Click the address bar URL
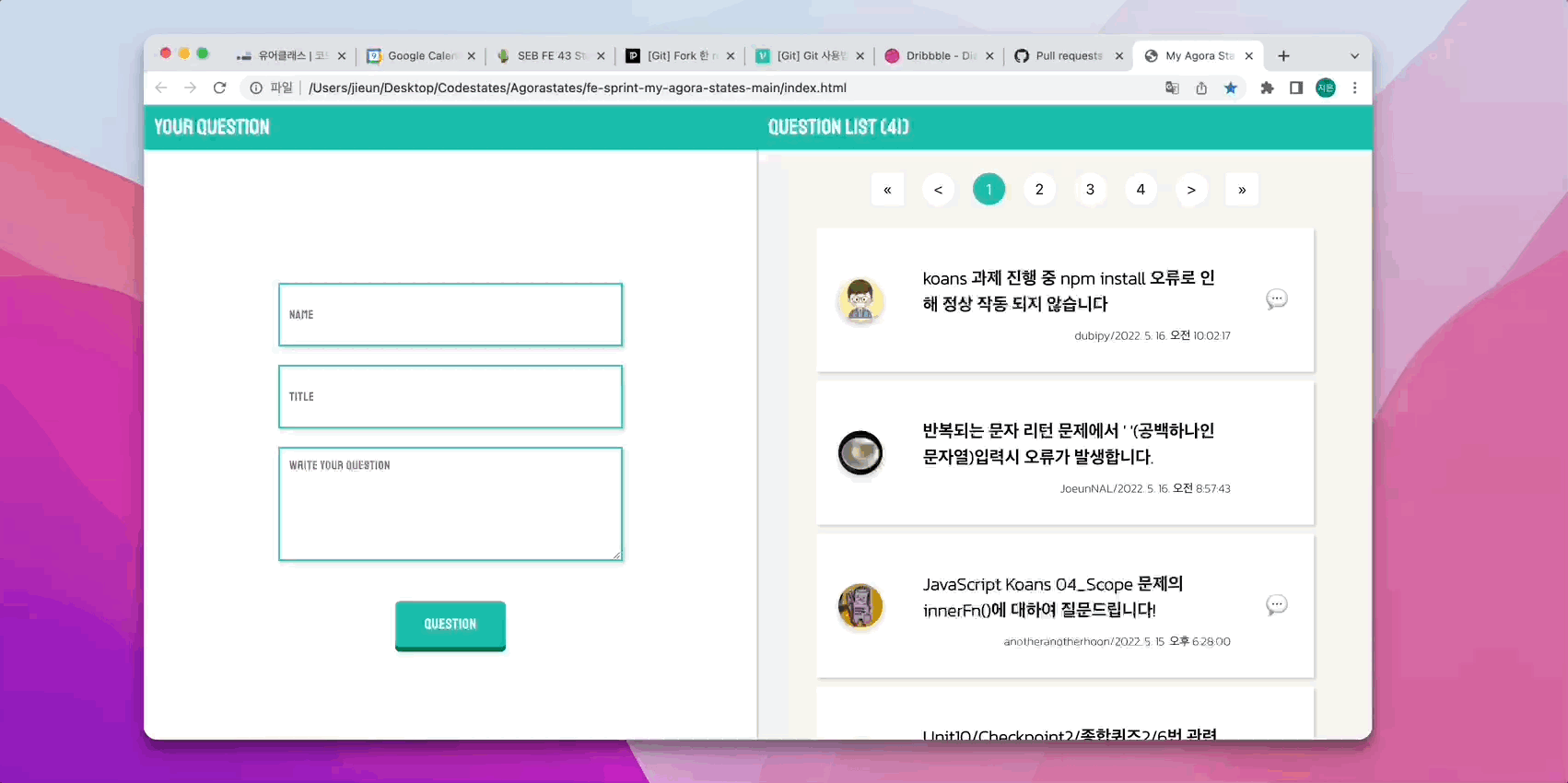1568x783 pixels. tap(577, 88)
